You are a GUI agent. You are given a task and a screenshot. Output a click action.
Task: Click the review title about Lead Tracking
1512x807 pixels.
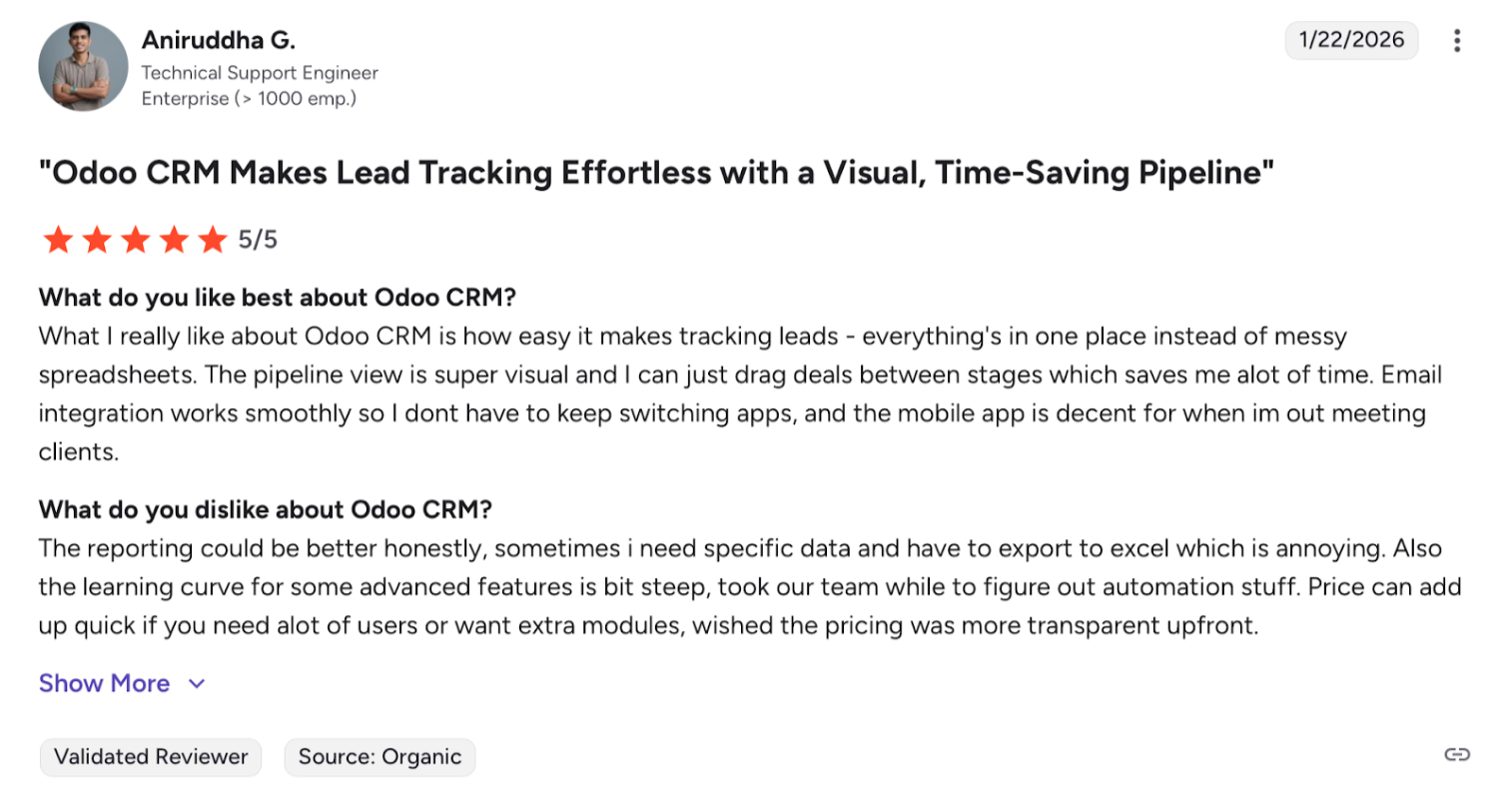click(656, 173)
